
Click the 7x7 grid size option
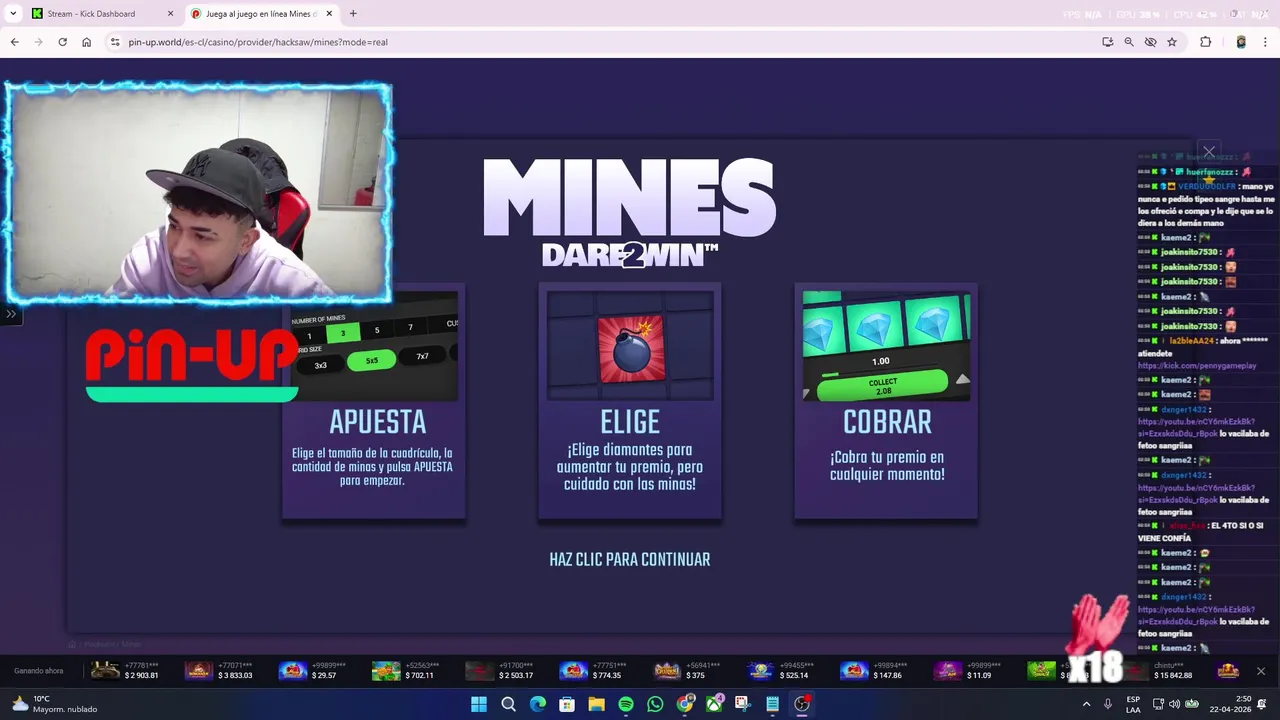click(422, 356)
